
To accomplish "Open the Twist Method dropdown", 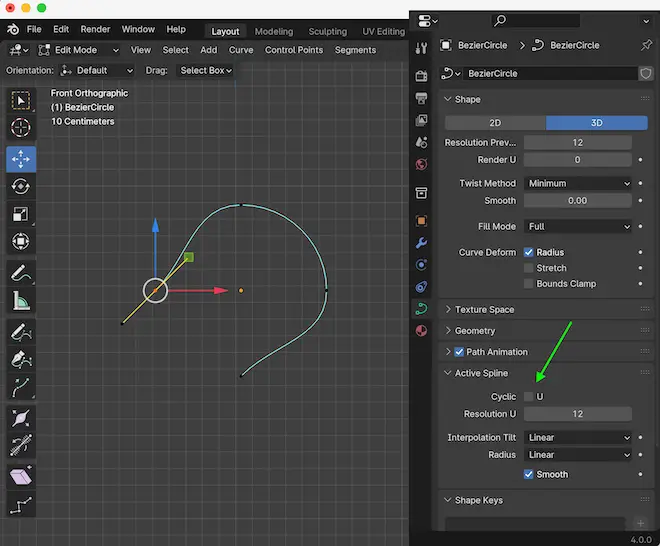I will click(578, 183).
